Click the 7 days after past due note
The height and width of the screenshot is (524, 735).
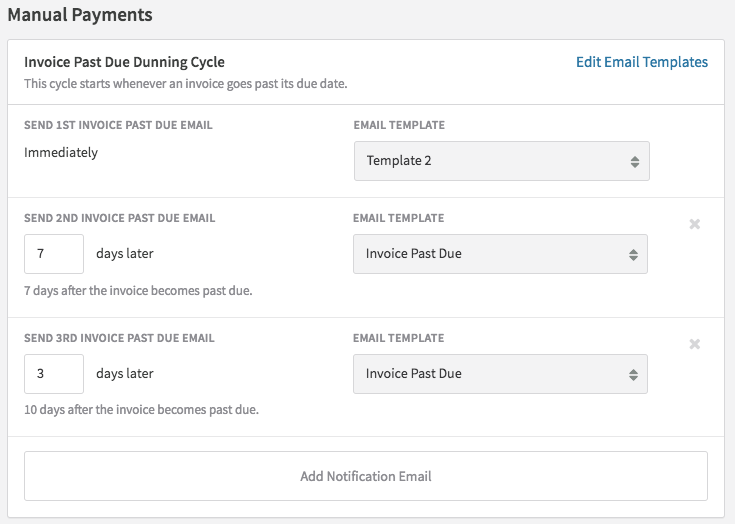tap(138, 291)
